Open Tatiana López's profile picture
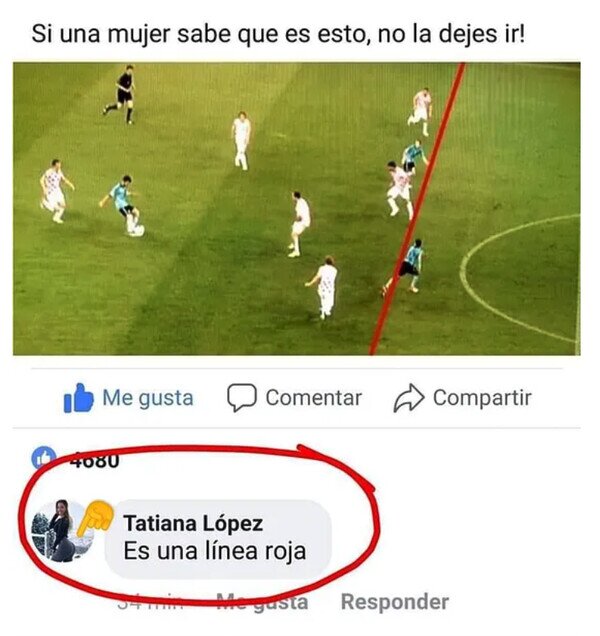The width and height of the screenshot is (600, 636). click(62, 531)
